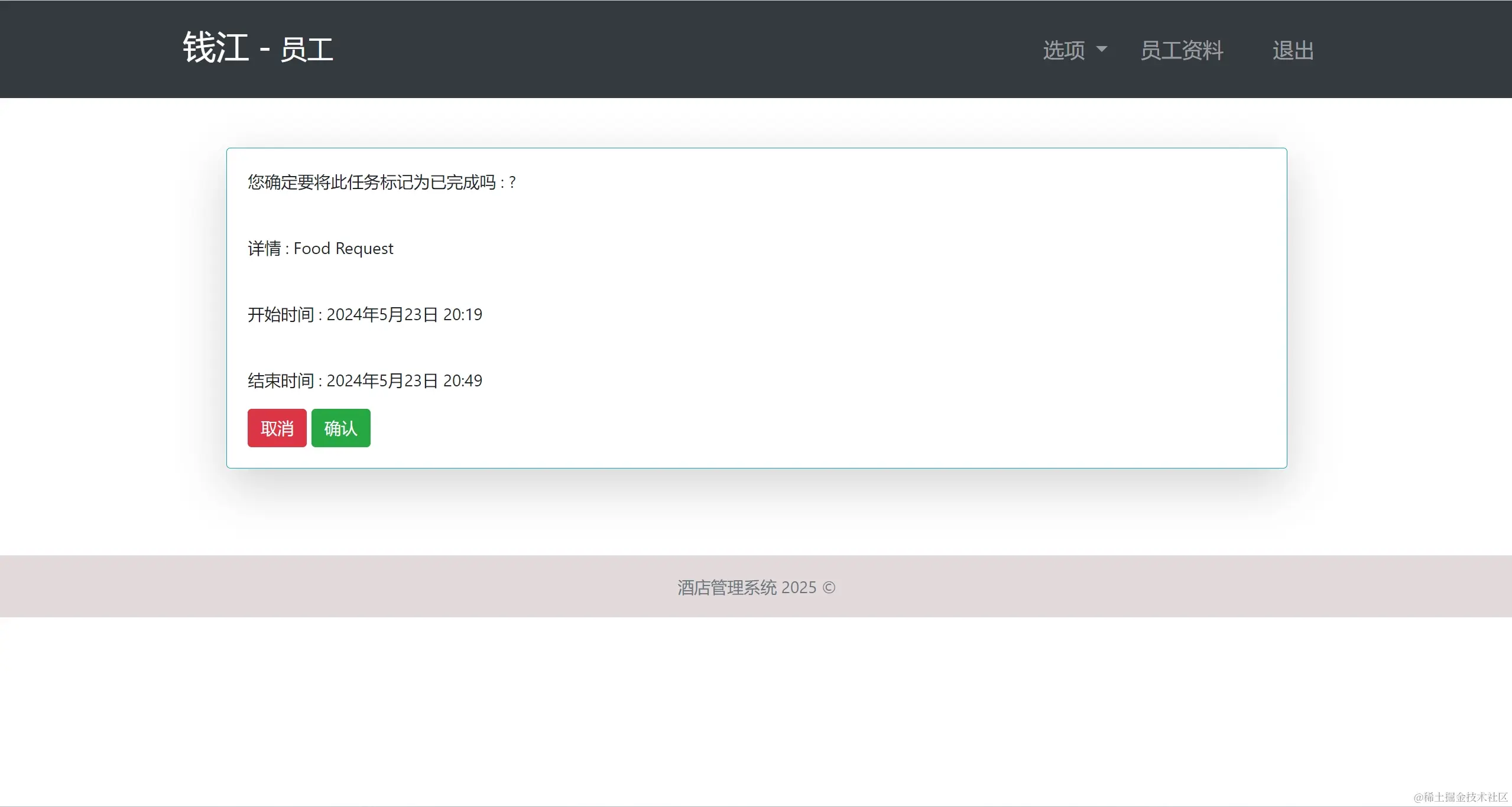Click the task completion question text
The width and height of the screenshot is (1512, 807).
(381, 182)
